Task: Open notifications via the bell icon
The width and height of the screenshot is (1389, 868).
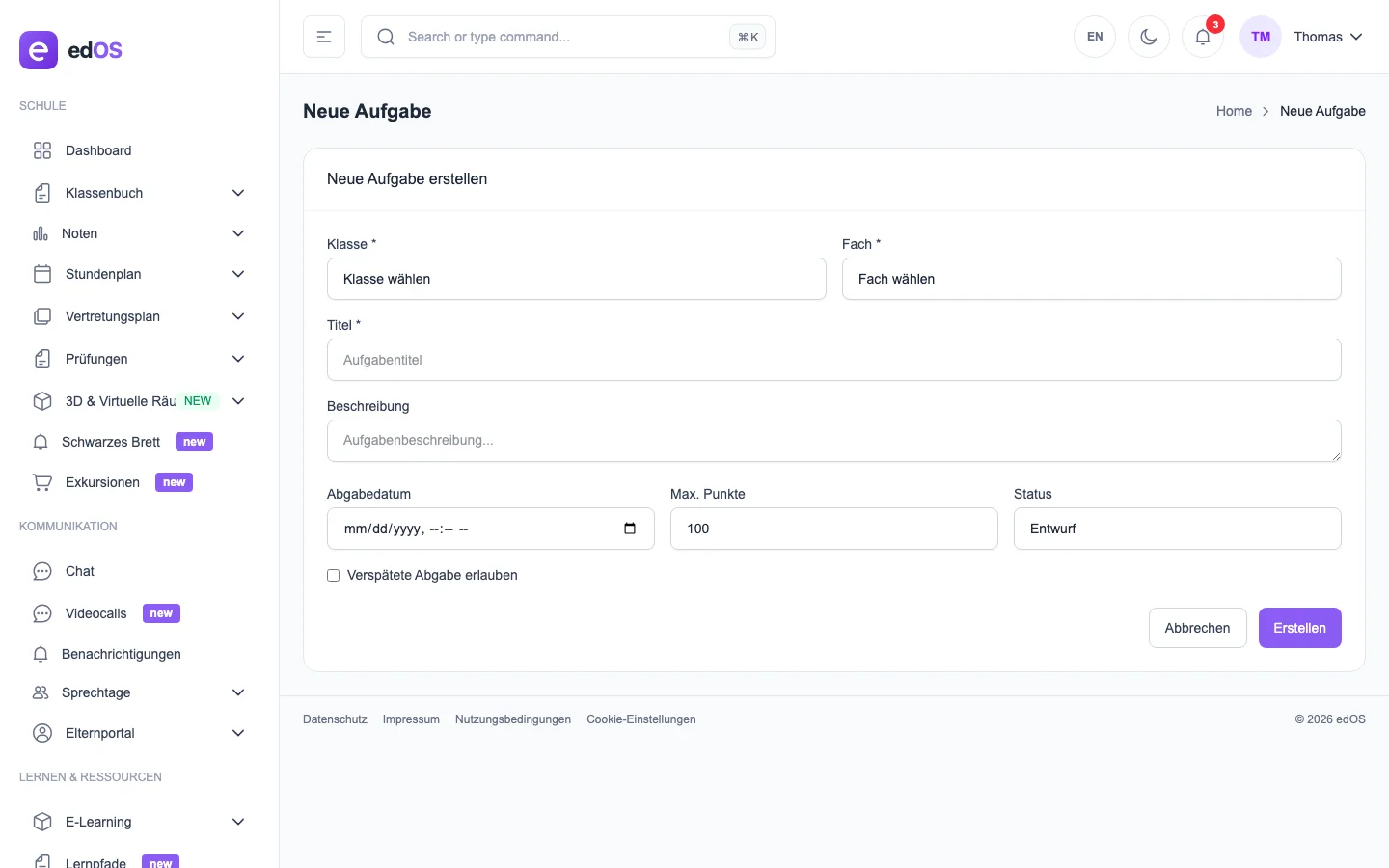Action: click(1202, 37)
